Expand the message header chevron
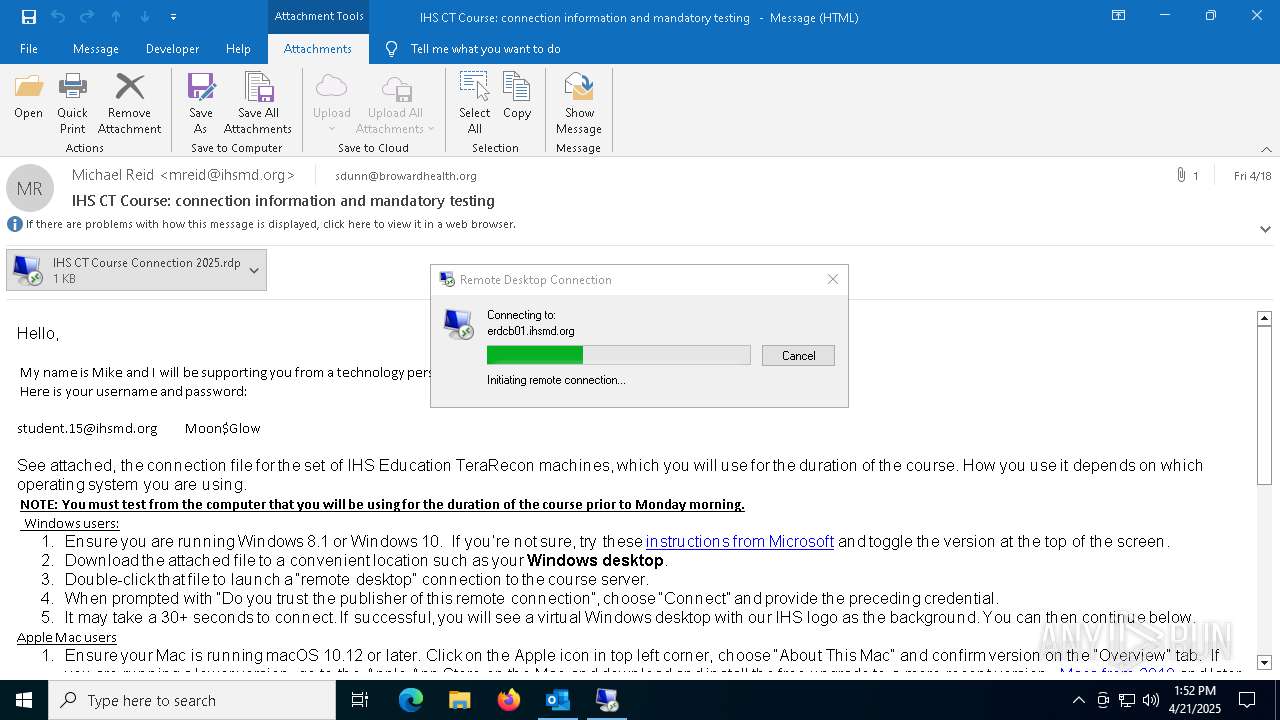This screenshot has height=720, width=1280. click(1265, 229)
